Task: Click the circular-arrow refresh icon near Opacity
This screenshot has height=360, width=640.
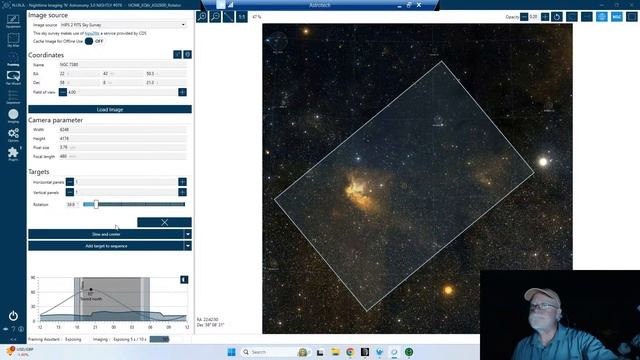Action: tap(557, 17)
